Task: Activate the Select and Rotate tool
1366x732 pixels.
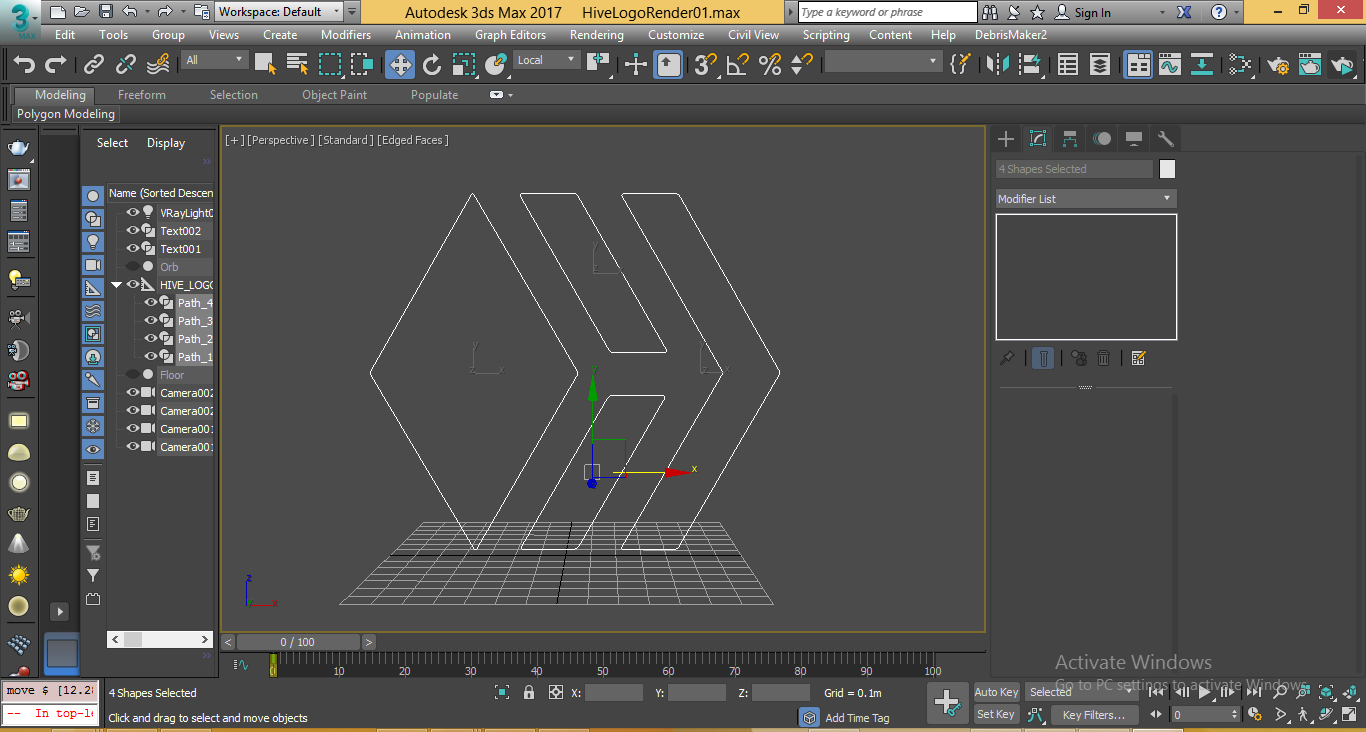Action: [432, 65]
